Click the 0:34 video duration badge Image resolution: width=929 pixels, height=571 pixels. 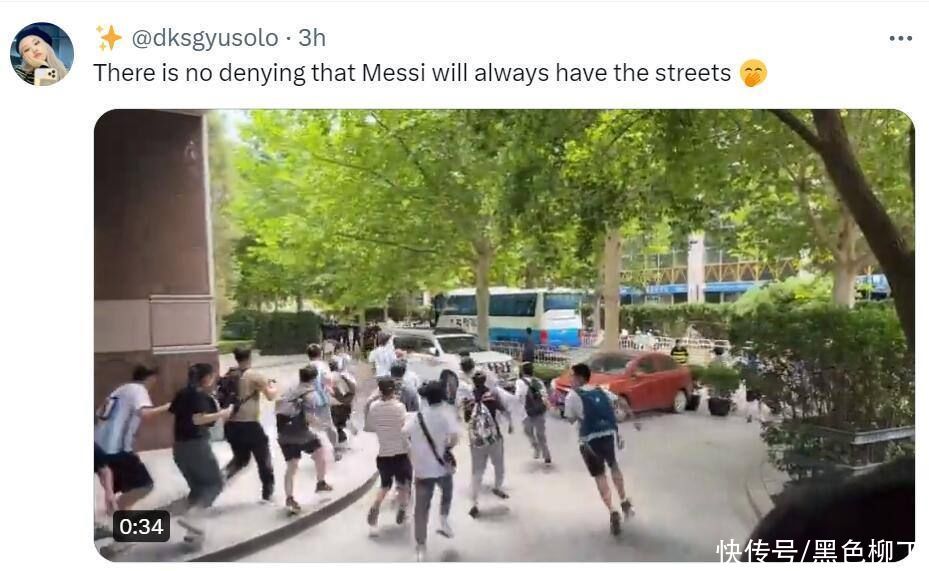[141, 526]
